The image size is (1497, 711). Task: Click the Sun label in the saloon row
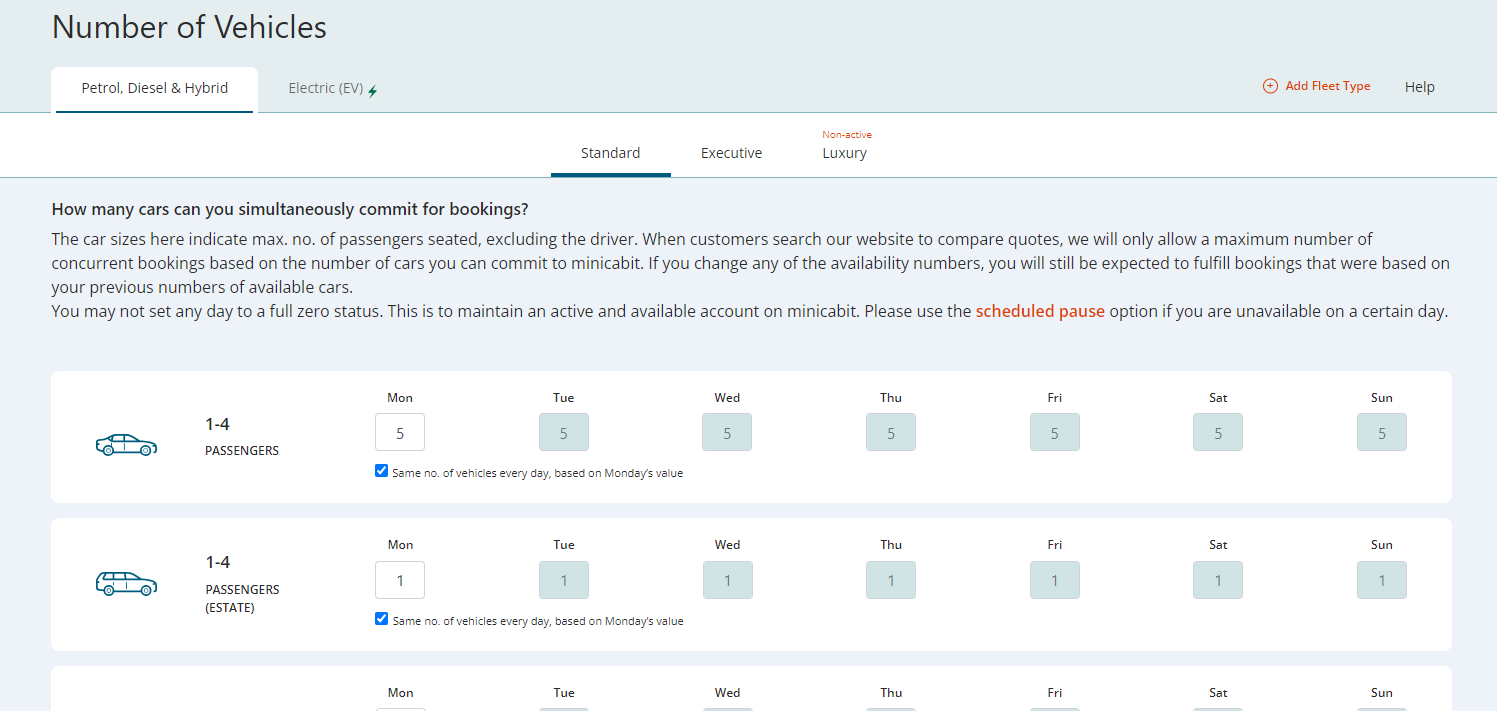point(1382,398)
